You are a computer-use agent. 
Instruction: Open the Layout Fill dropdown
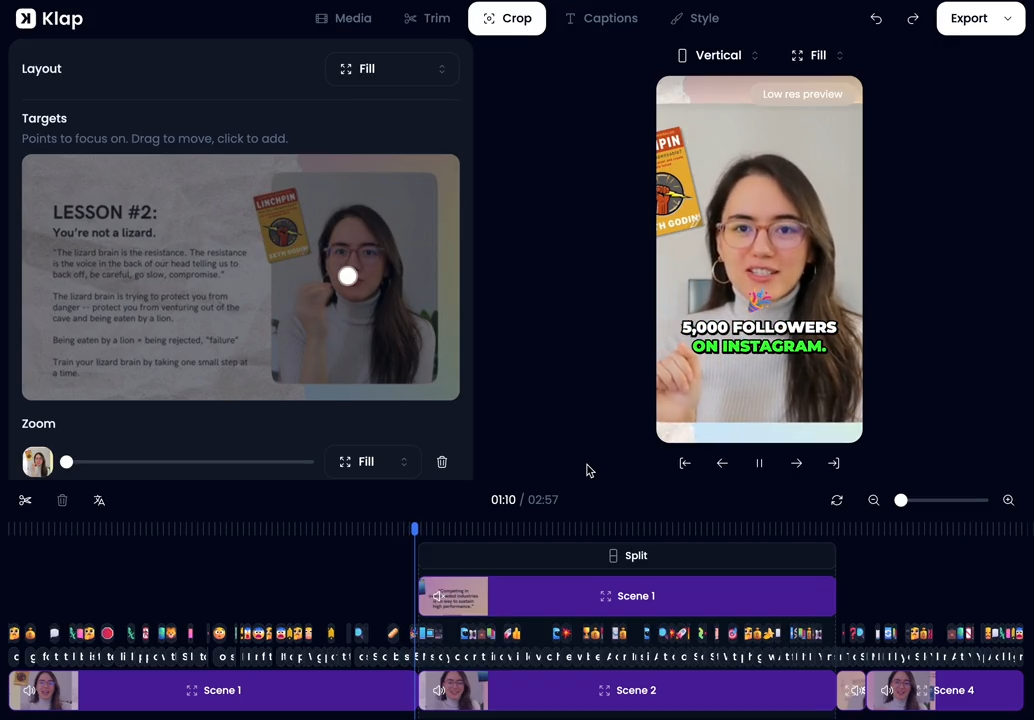click(x=392, y=69)
